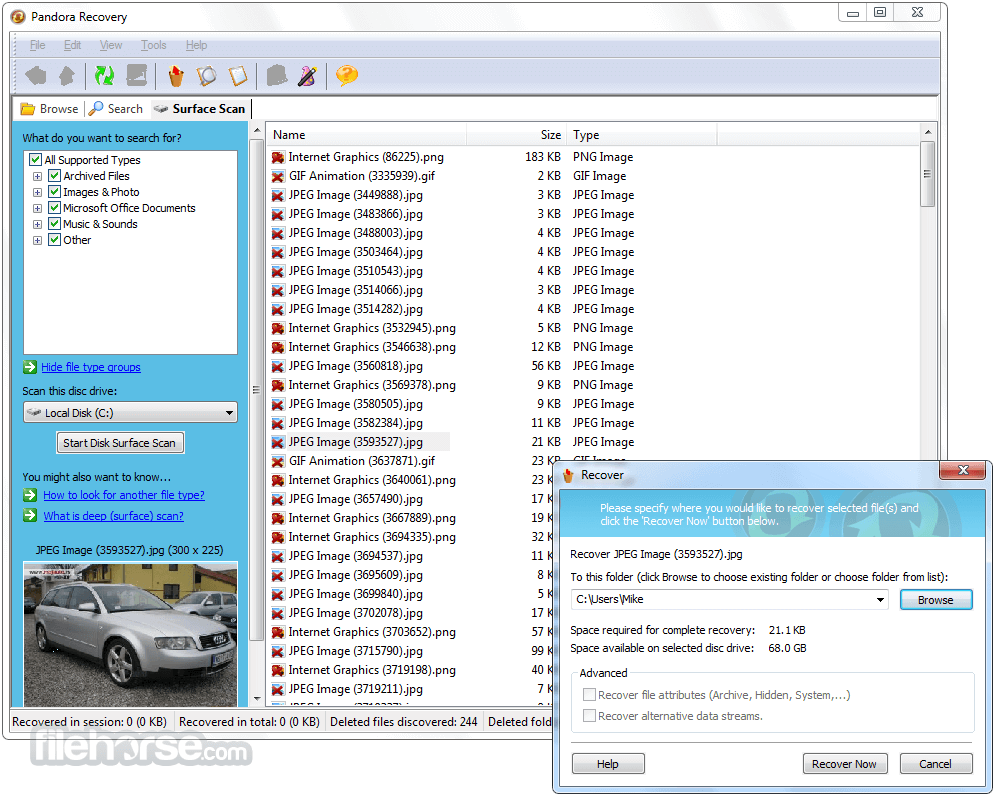Click the green arrow beside Hide file type groups

tap(30, 367)
